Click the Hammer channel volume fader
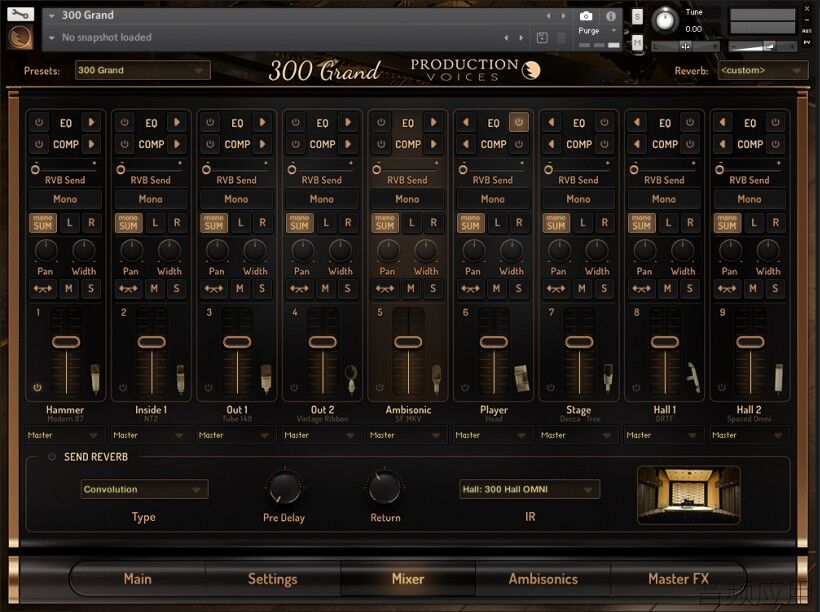This screenshot has width=820, height=612. pos(66,342)
